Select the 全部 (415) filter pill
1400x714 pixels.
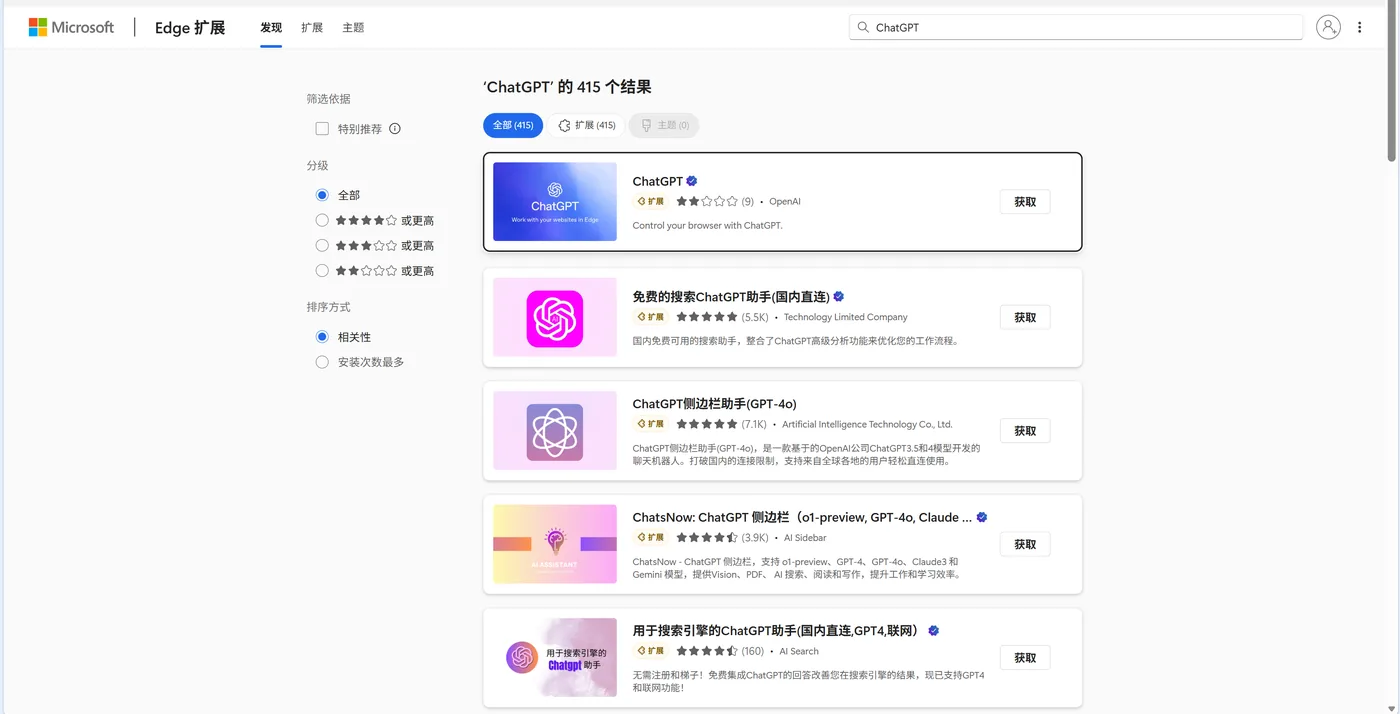click(513, 125)
